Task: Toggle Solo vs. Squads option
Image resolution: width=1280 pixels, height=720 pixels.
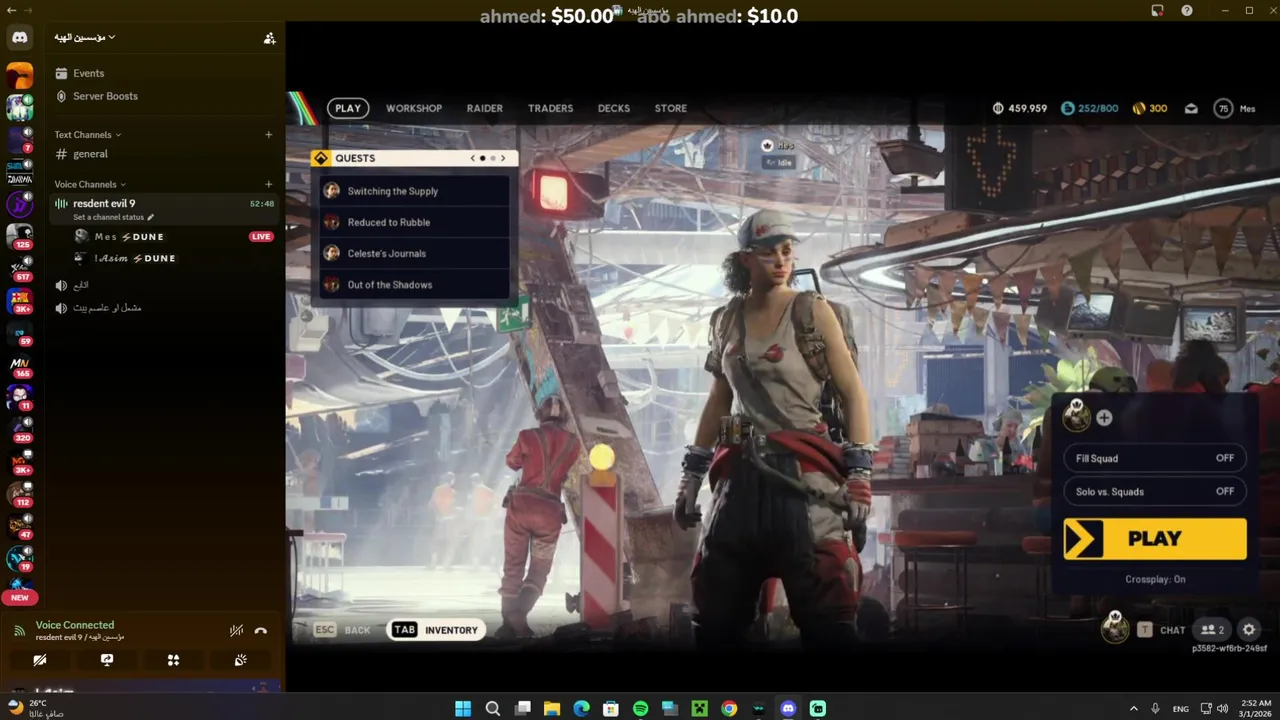Action: coord(1155,491)
